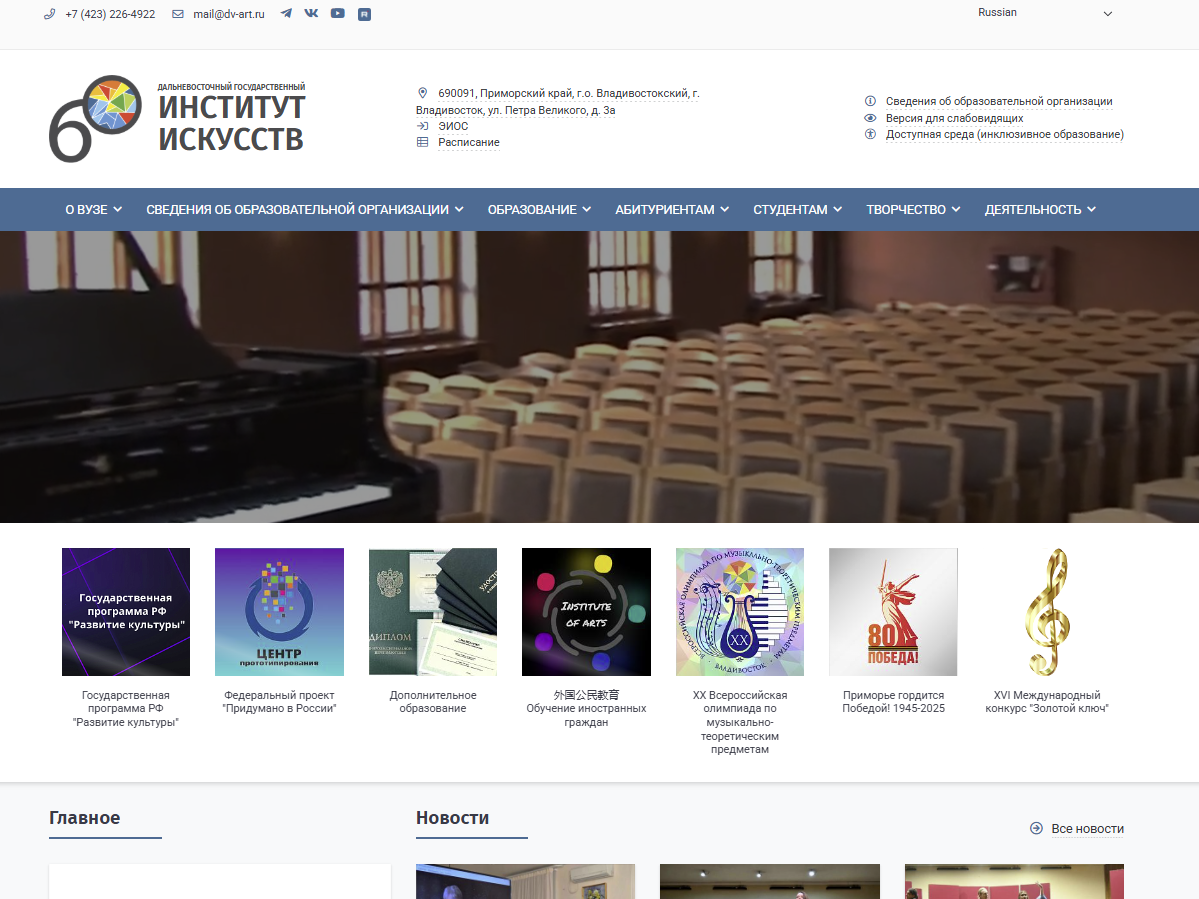Click the Rutube icon in the header

pos(363,13)
